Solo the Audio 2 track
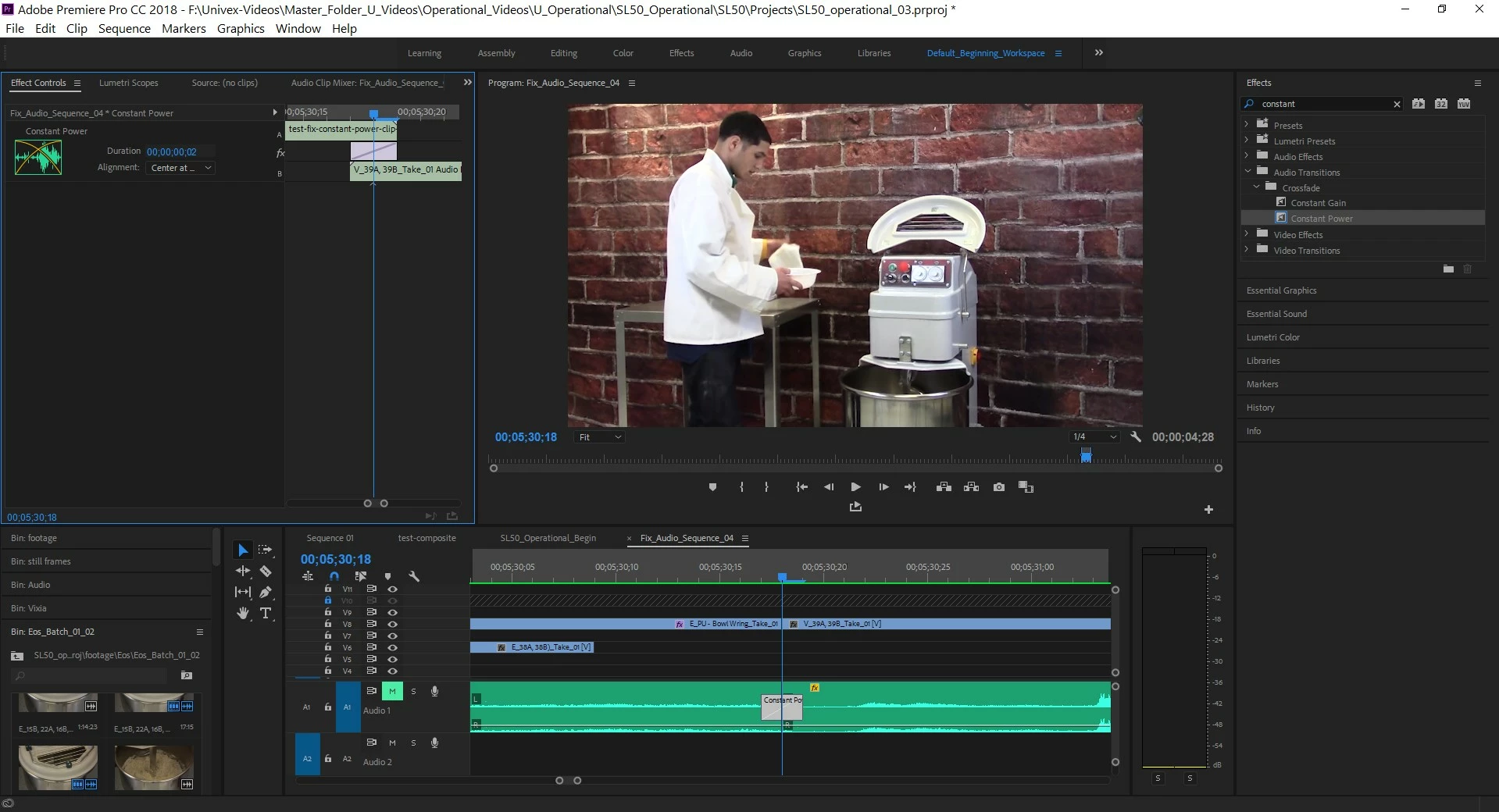The width and height of the screenshot is (1499, 812). click(x=413, y=743)
